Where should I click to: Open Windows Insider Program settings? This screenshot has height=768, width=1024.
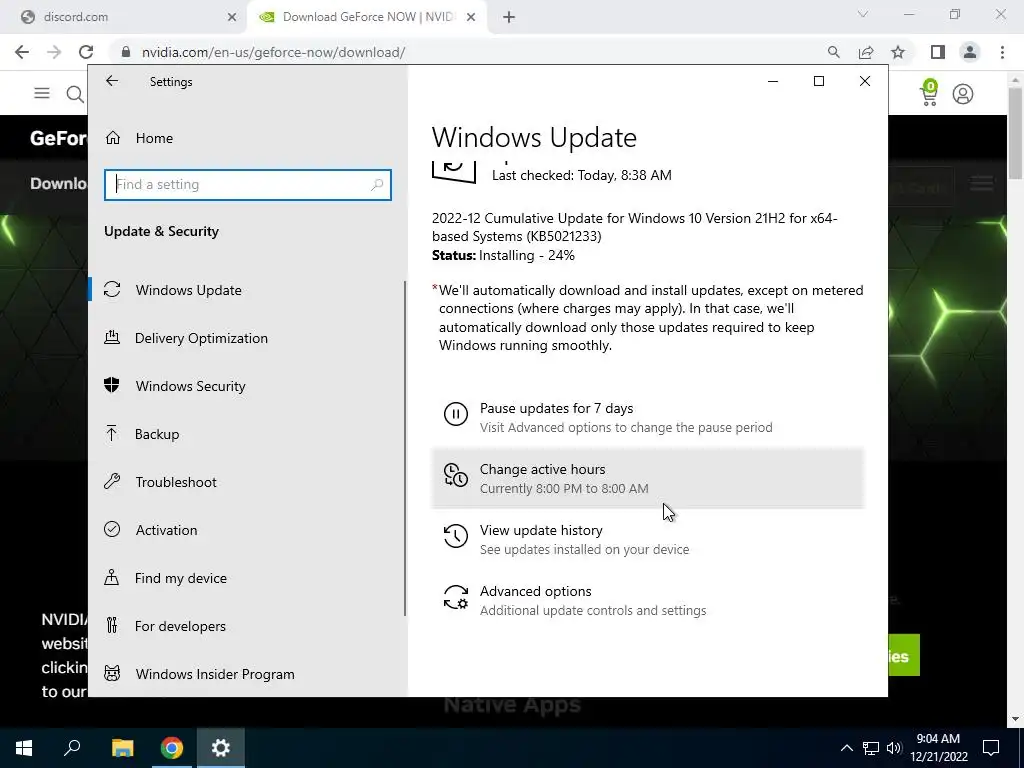coord(248,674)
